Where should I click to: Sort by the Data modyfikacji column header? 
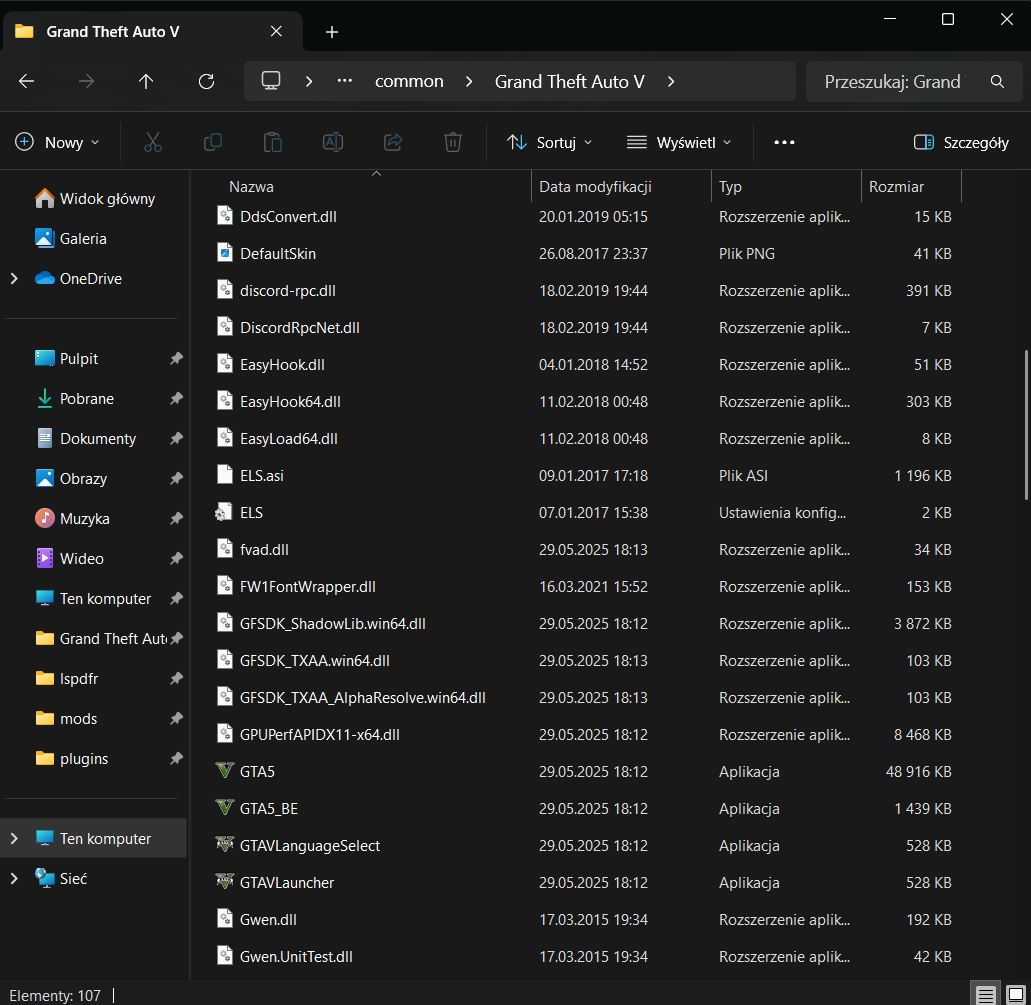595,187
